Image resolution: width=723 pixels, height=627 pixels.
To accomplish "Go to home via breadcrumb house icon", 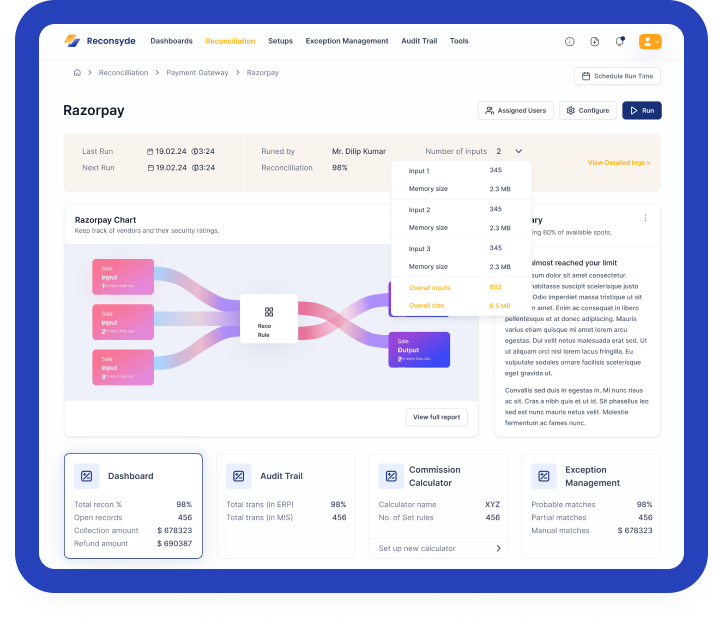I will click(x=77, y=72).
